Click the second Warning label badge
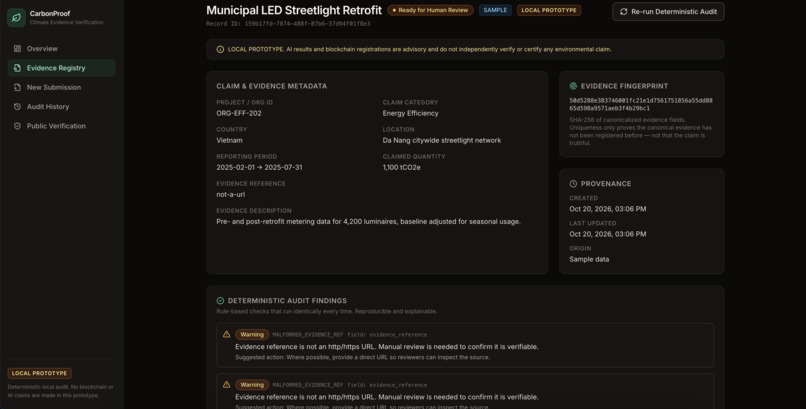The width and height of the screenshot is (806, 409). pos(252,385)
